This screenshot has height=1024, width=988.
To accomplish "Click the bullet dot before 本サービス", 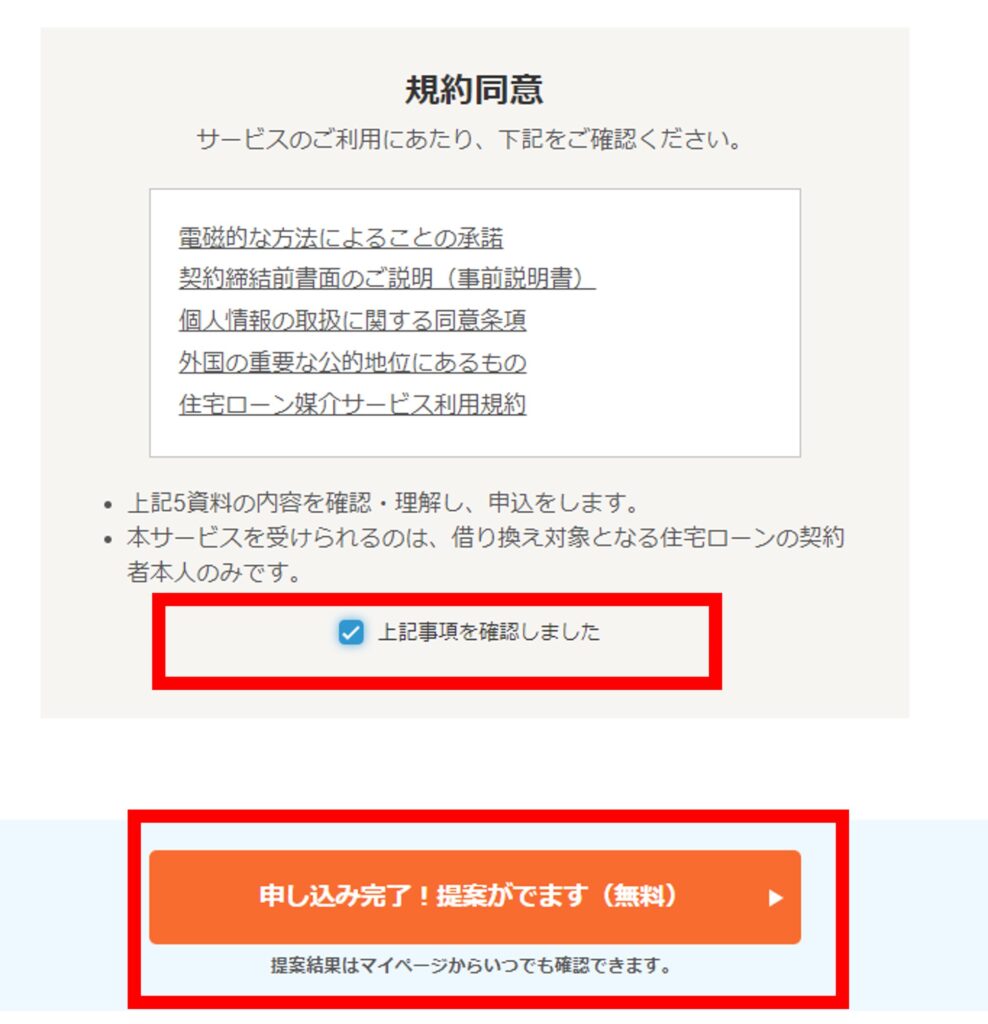I will click(108, 539).
